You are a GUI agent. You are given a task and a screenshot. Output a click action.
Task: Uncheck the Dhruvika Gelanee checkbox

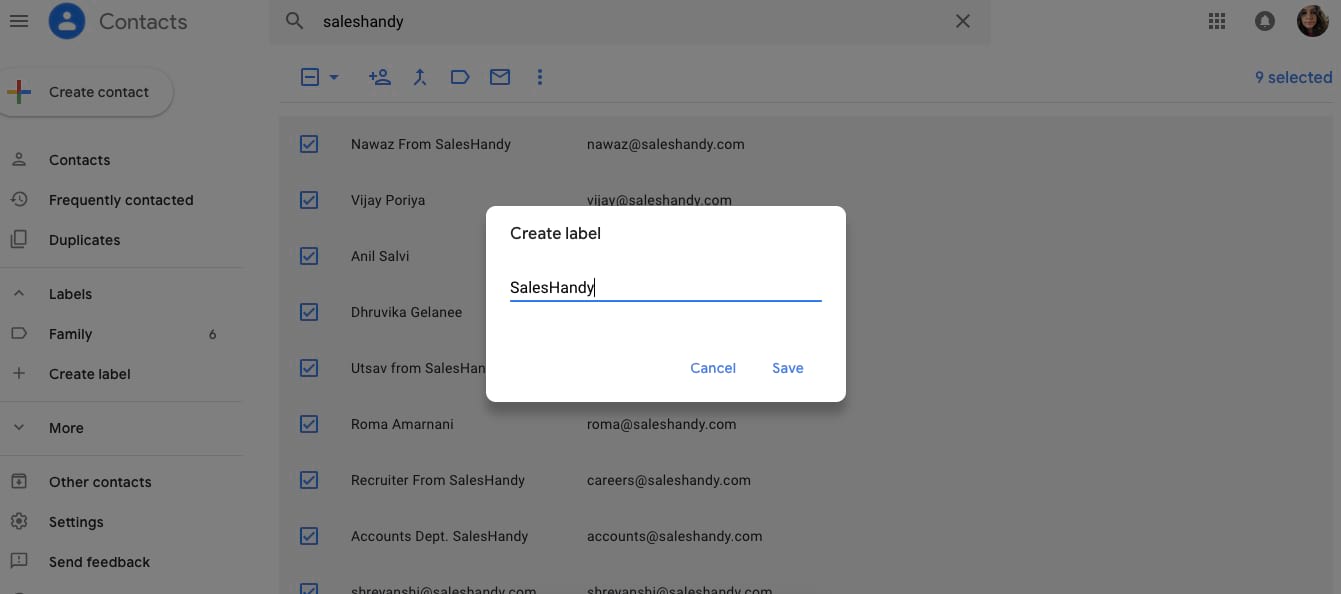pyautogui.click(x=309, y=312)
